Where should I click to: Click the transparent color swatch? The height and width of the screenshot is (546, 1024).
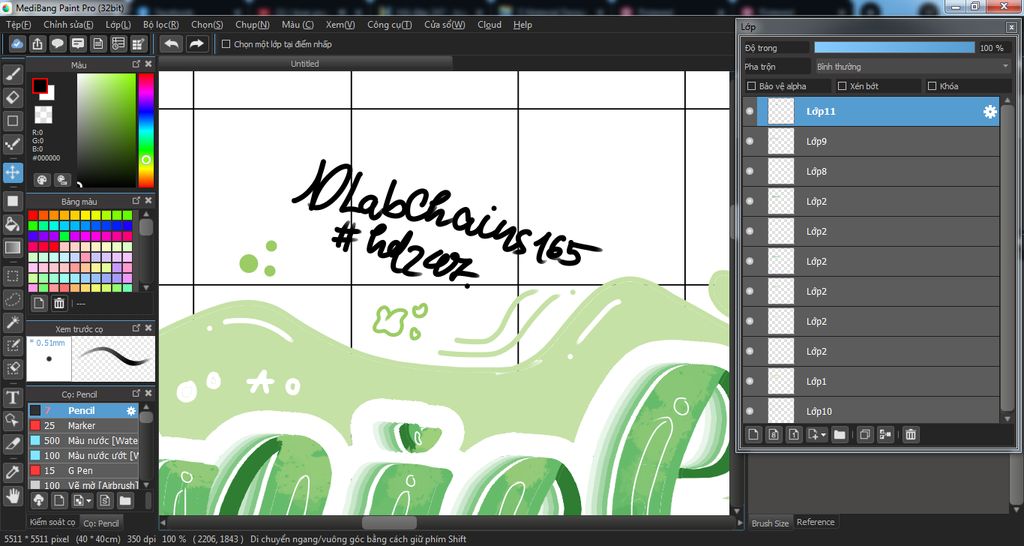tap(43, 114)
